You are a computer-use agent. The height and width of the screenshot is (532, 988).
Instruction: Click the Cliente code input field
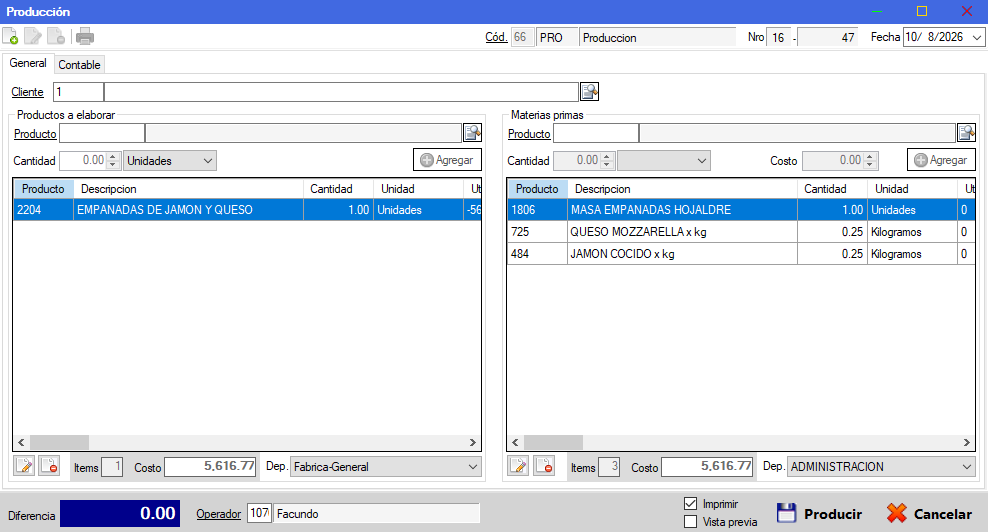click(78, 92)
